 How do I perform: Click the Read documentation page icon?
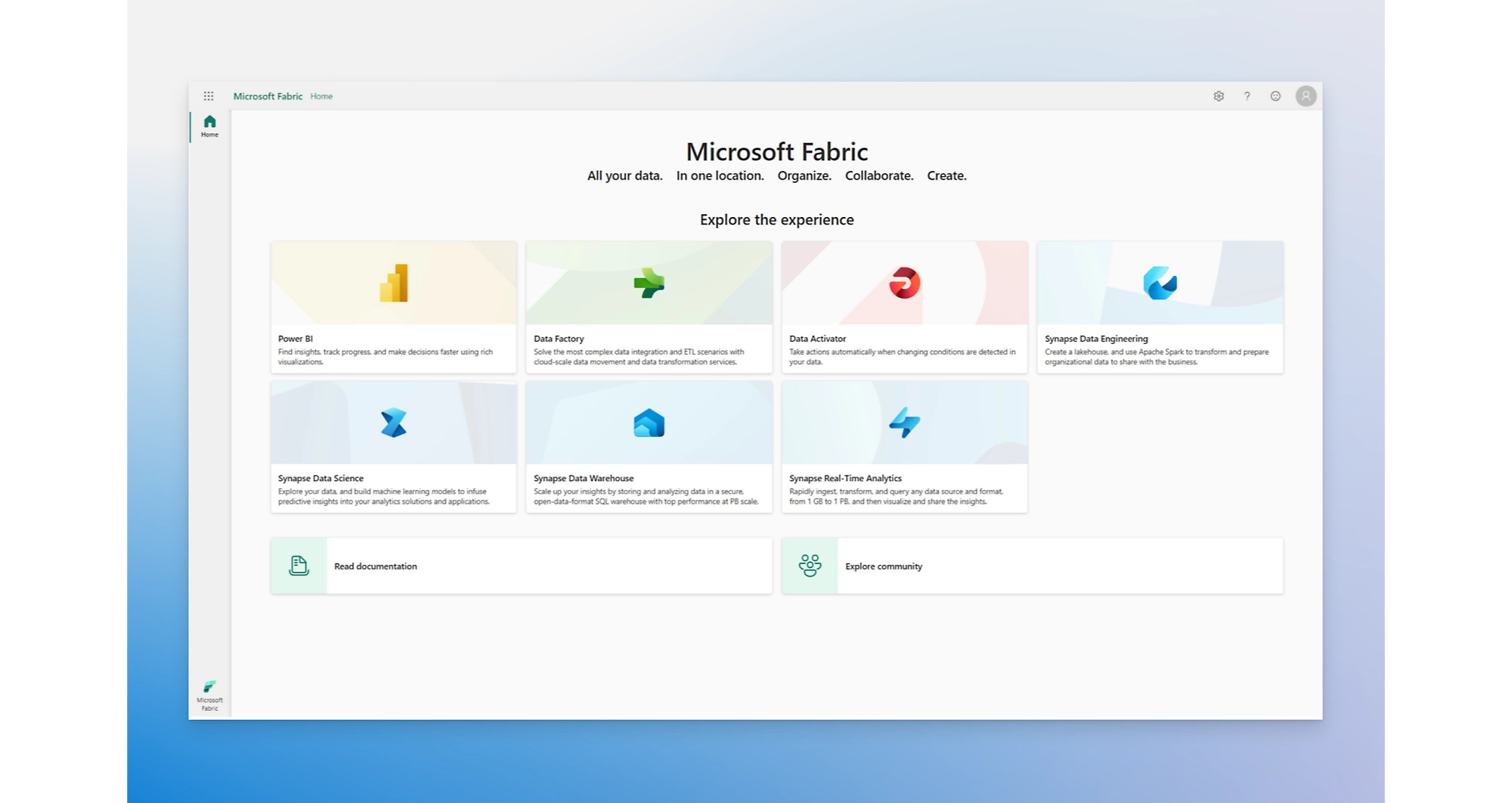[299, 566]
